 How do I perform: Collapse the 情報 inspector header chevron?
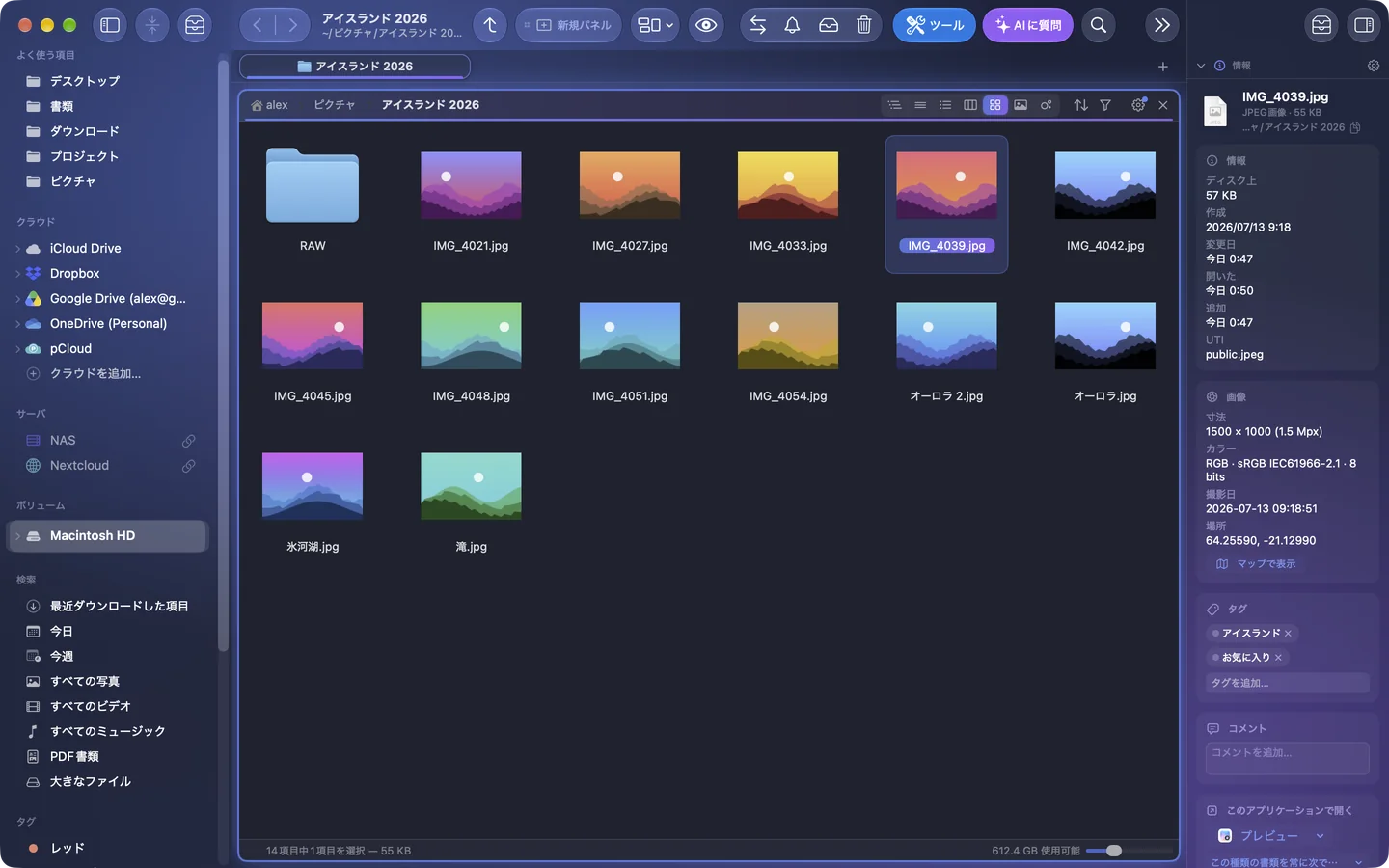[x=1201, y=66]
